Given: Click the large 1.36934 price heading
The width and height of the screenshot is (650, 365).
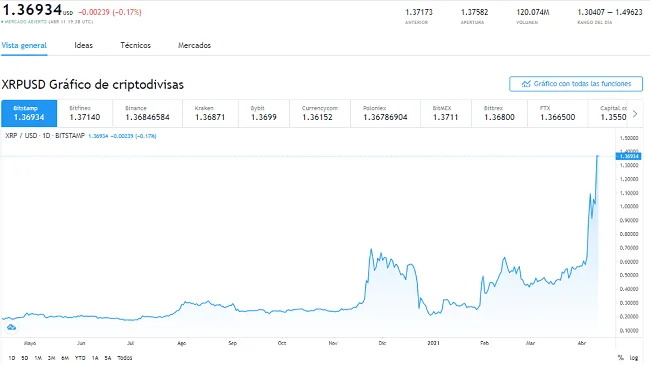Looking at the screenshot, I should [x=32, y=9].
